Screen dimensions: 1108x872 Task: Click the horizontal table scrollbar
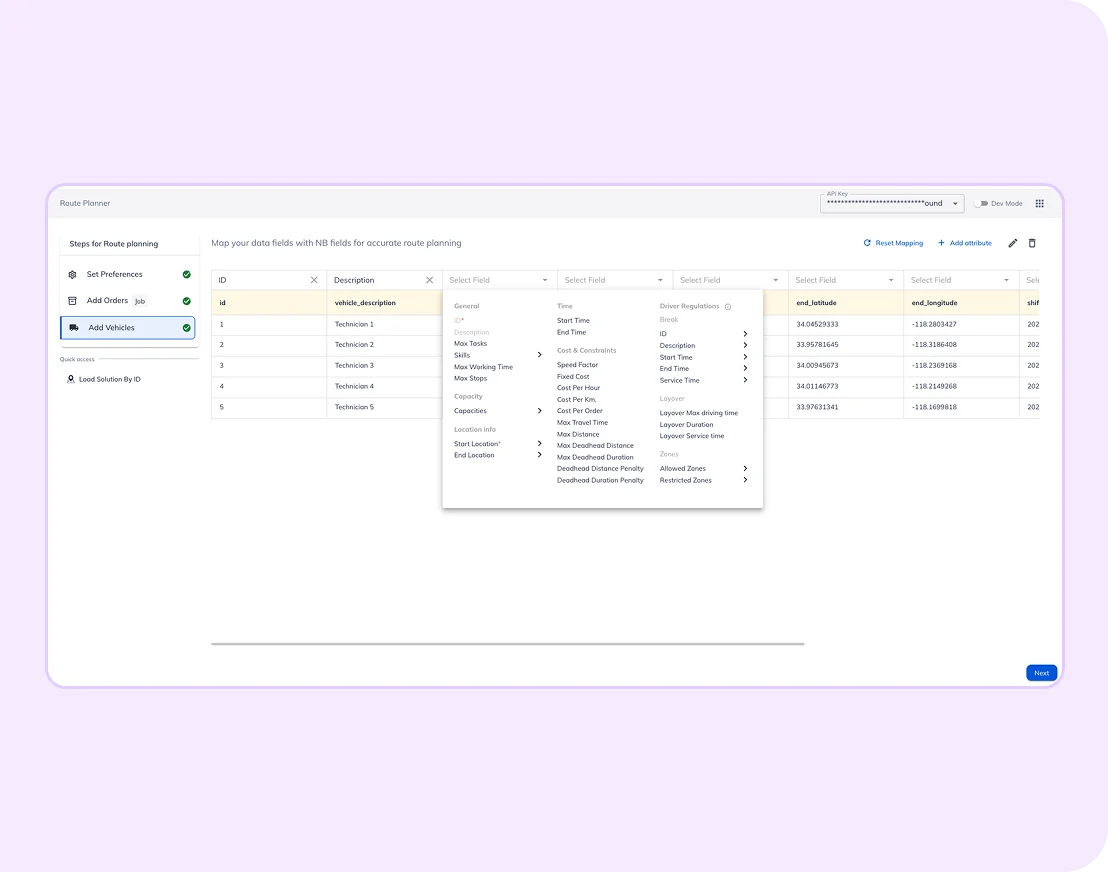tap(507, 644)
